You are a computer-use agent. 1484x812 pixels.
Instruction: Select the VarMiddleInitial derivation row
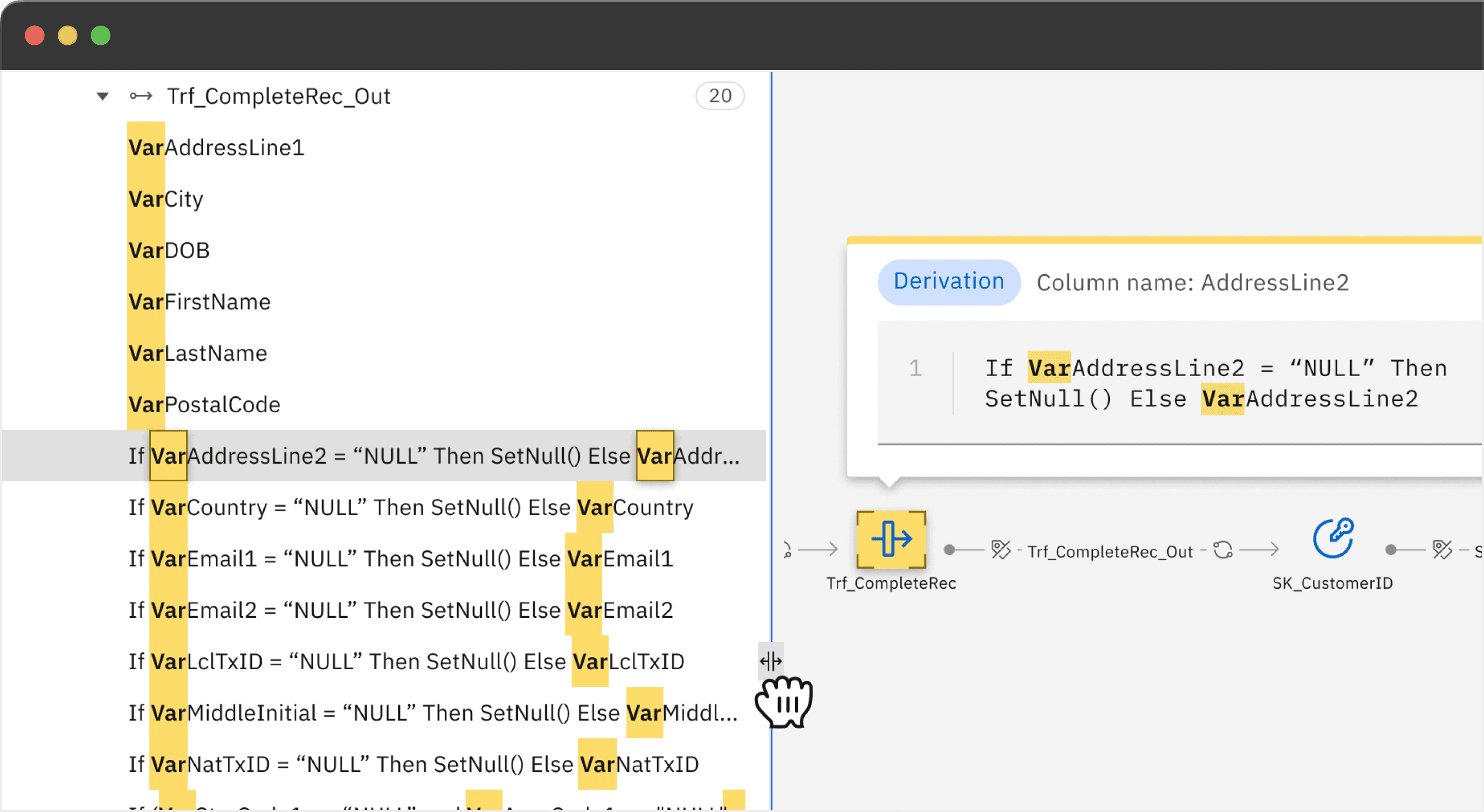tap(432, 713)
